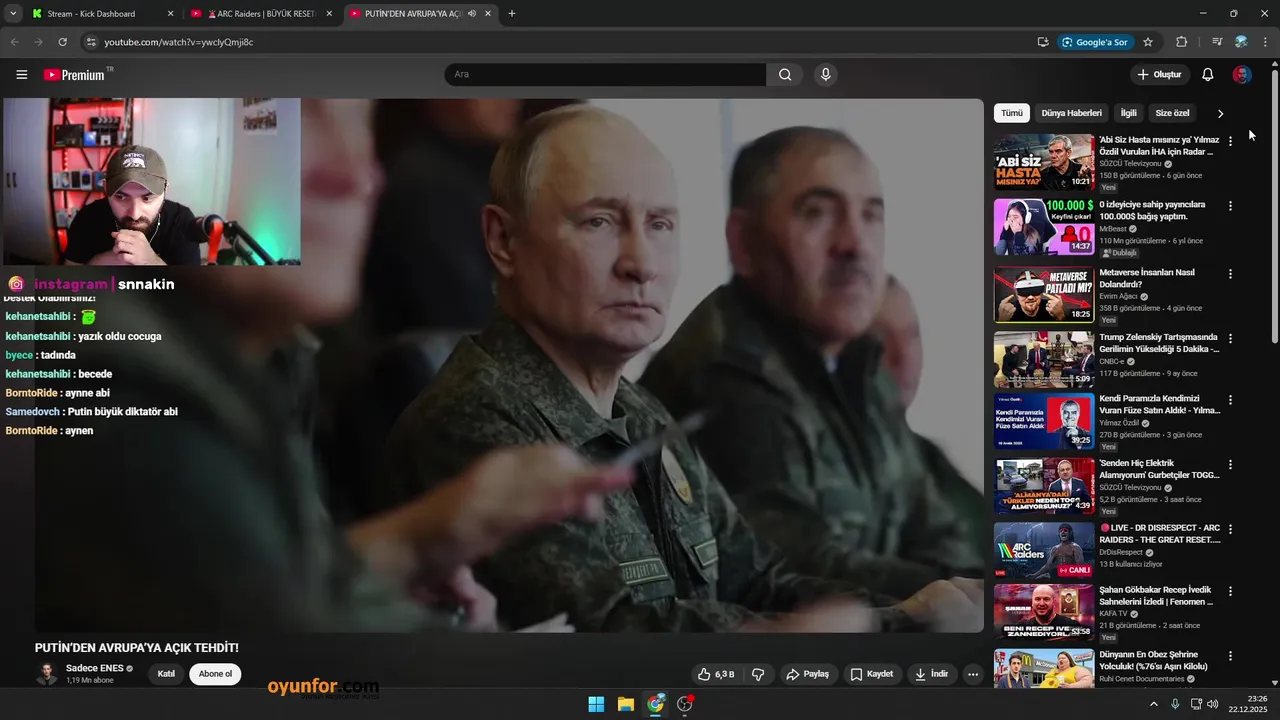This screenshot has height=720, width=1280.
Task: Open site information icon in address bar
Action: 91,42
